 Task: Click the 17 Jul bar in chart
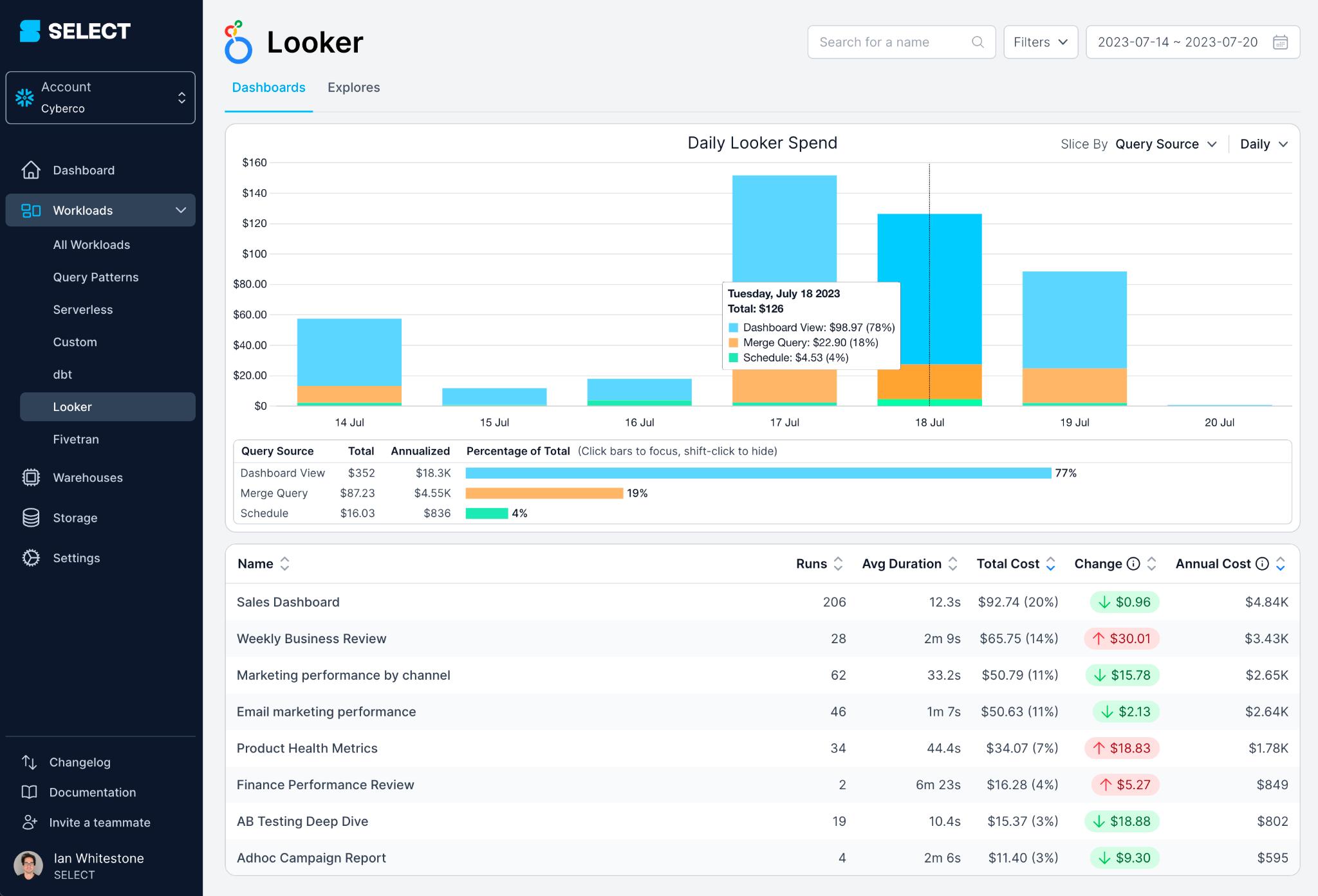(784, 229)
